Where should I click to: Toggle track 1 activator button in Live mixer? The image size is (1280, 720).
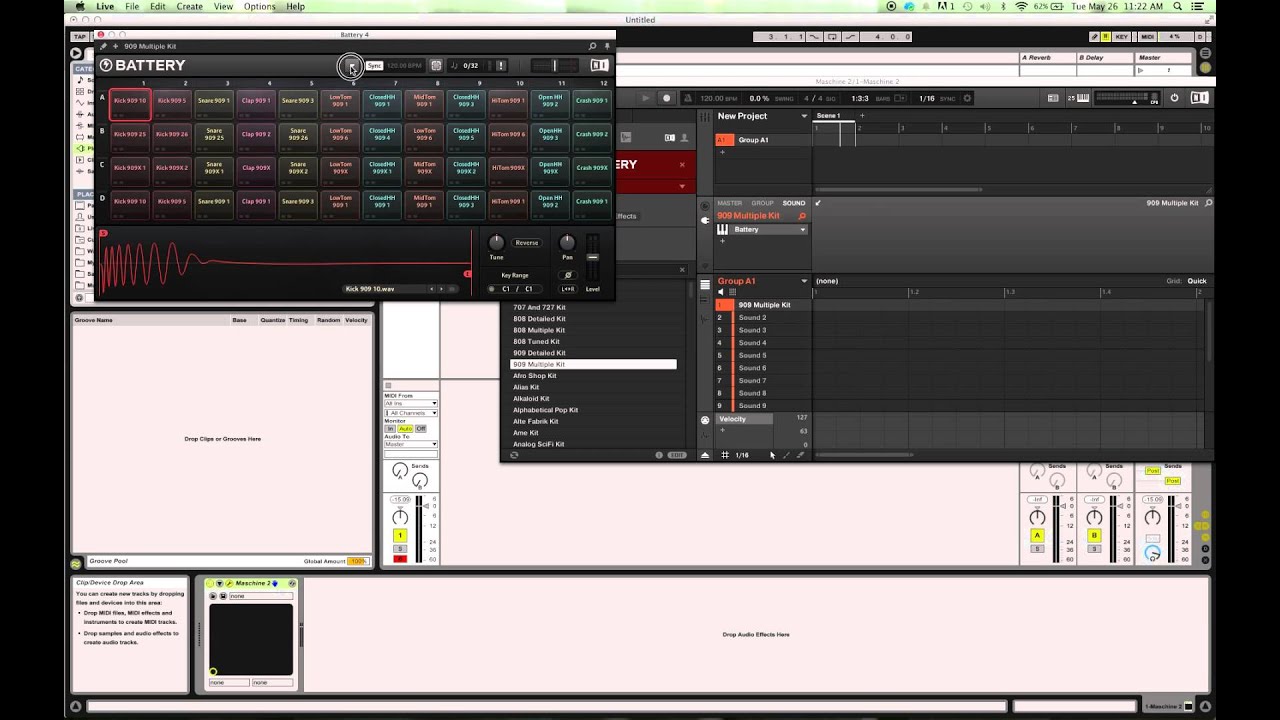point(400,537)
